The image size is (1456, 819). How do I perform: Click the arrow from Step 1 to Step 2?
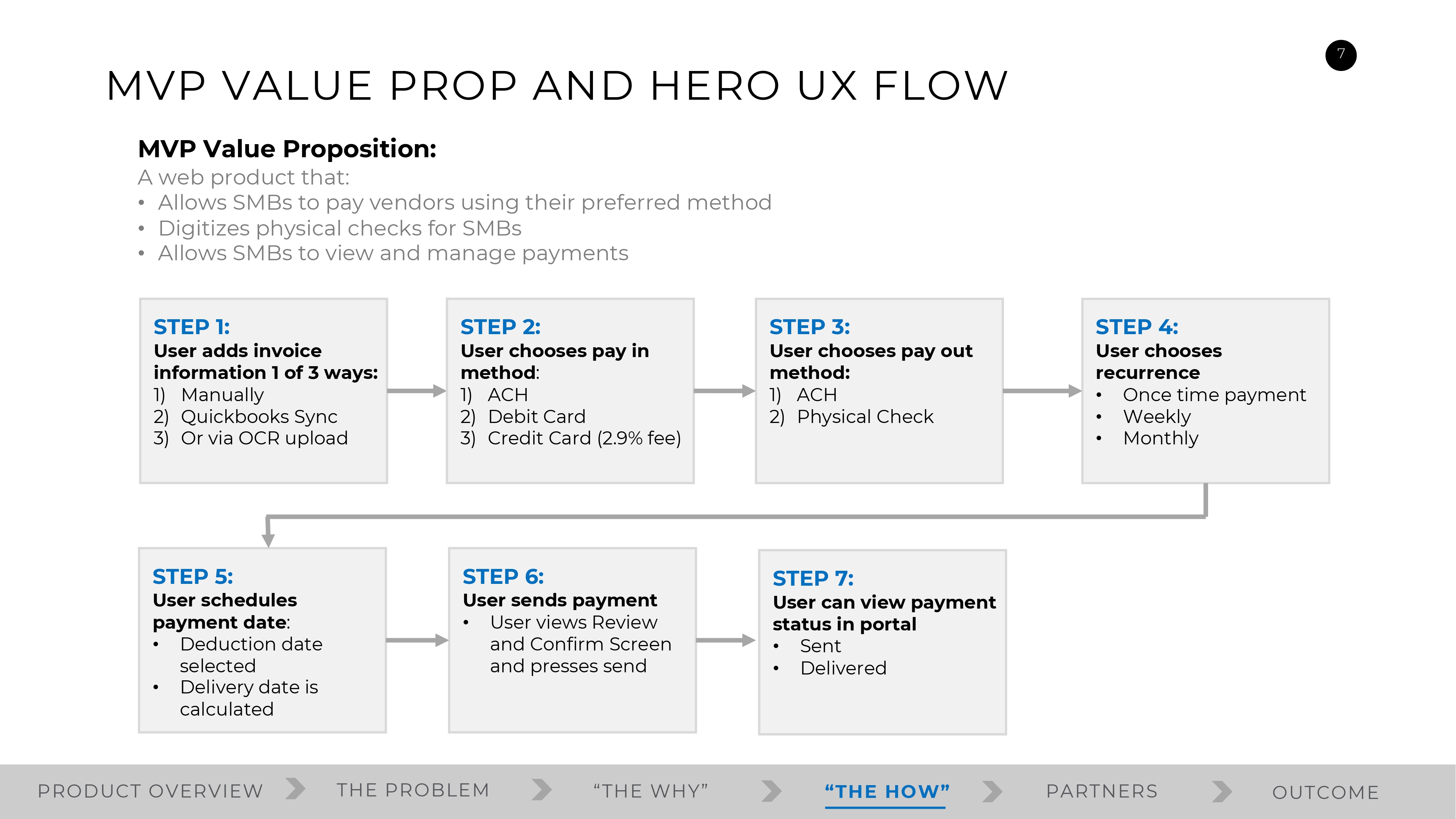pyautogui.click(x=416, y=391)
